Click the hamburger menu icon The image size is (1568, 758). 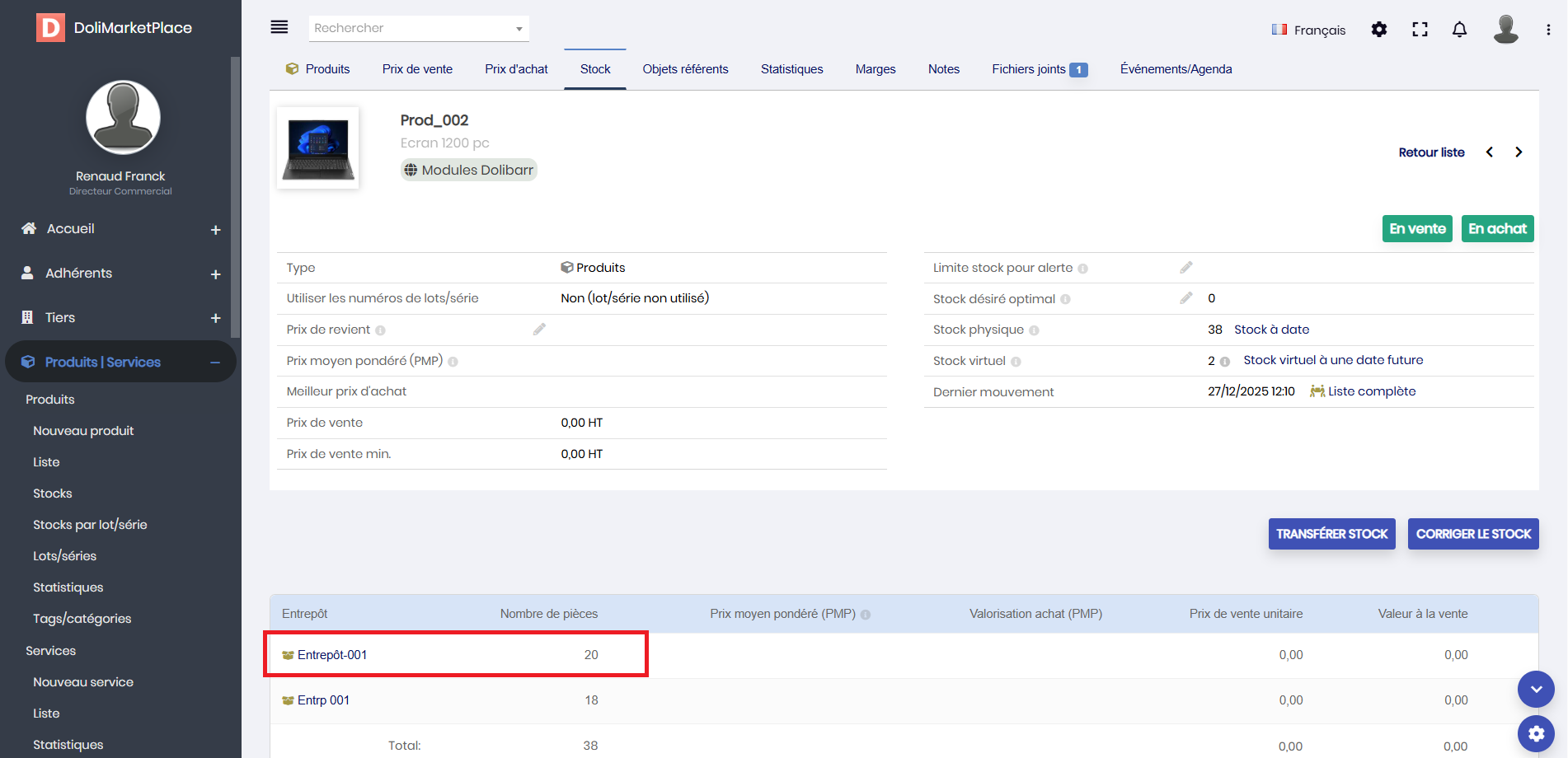pyautogui.click(x=279, y=27)
